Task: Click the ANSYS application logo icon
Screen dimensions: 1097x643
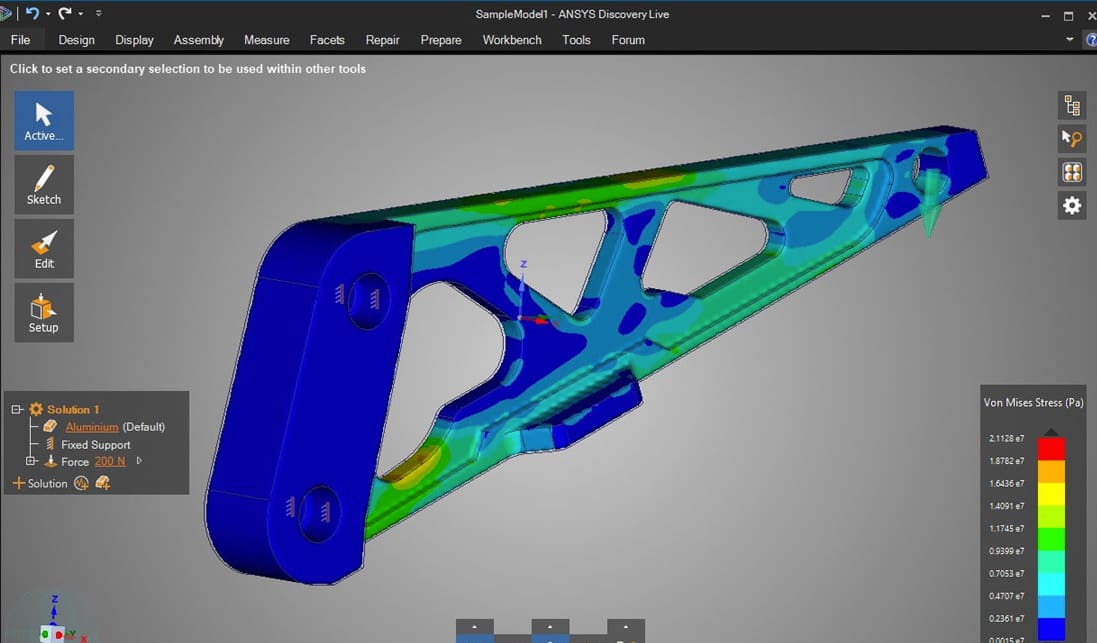Action: pos(6,13)
